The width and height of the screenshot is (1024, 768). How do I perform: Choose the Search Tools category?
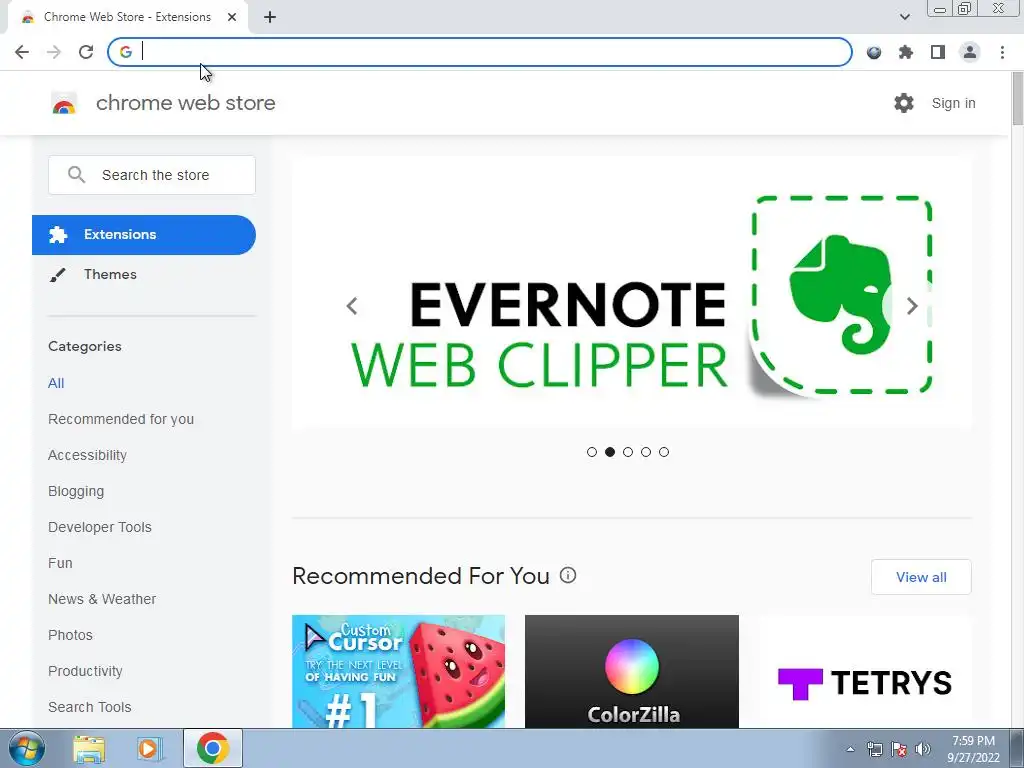point(89,707)
